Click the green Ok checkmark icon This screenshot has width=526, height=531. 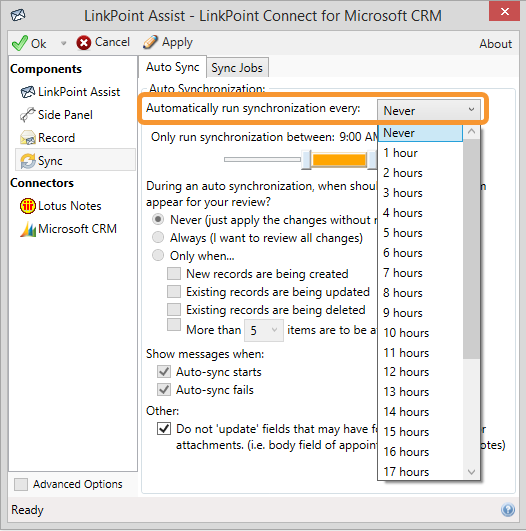pos(20,43)
